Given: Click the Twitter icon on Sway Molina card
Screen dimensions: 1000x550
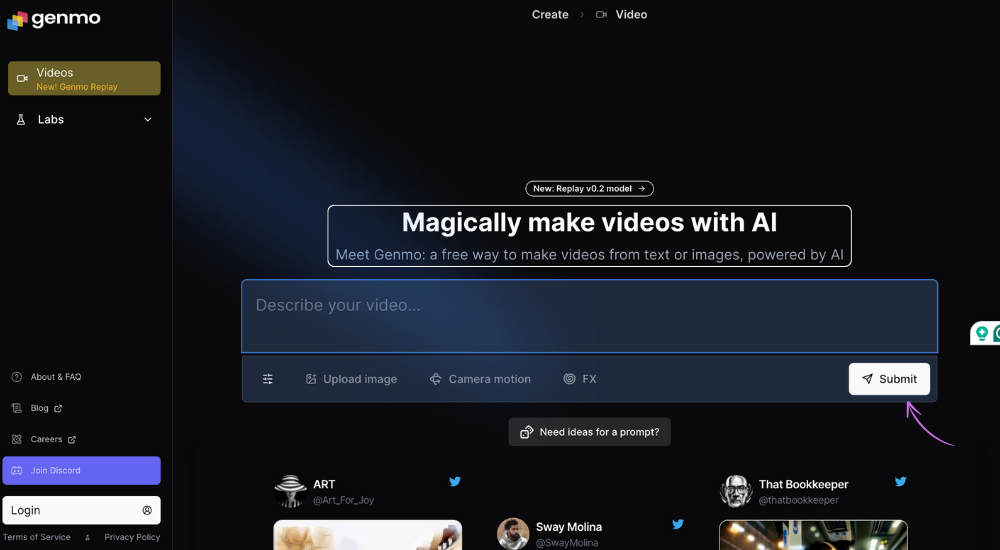Looking at the screenshot, I should tap(678, 524).
